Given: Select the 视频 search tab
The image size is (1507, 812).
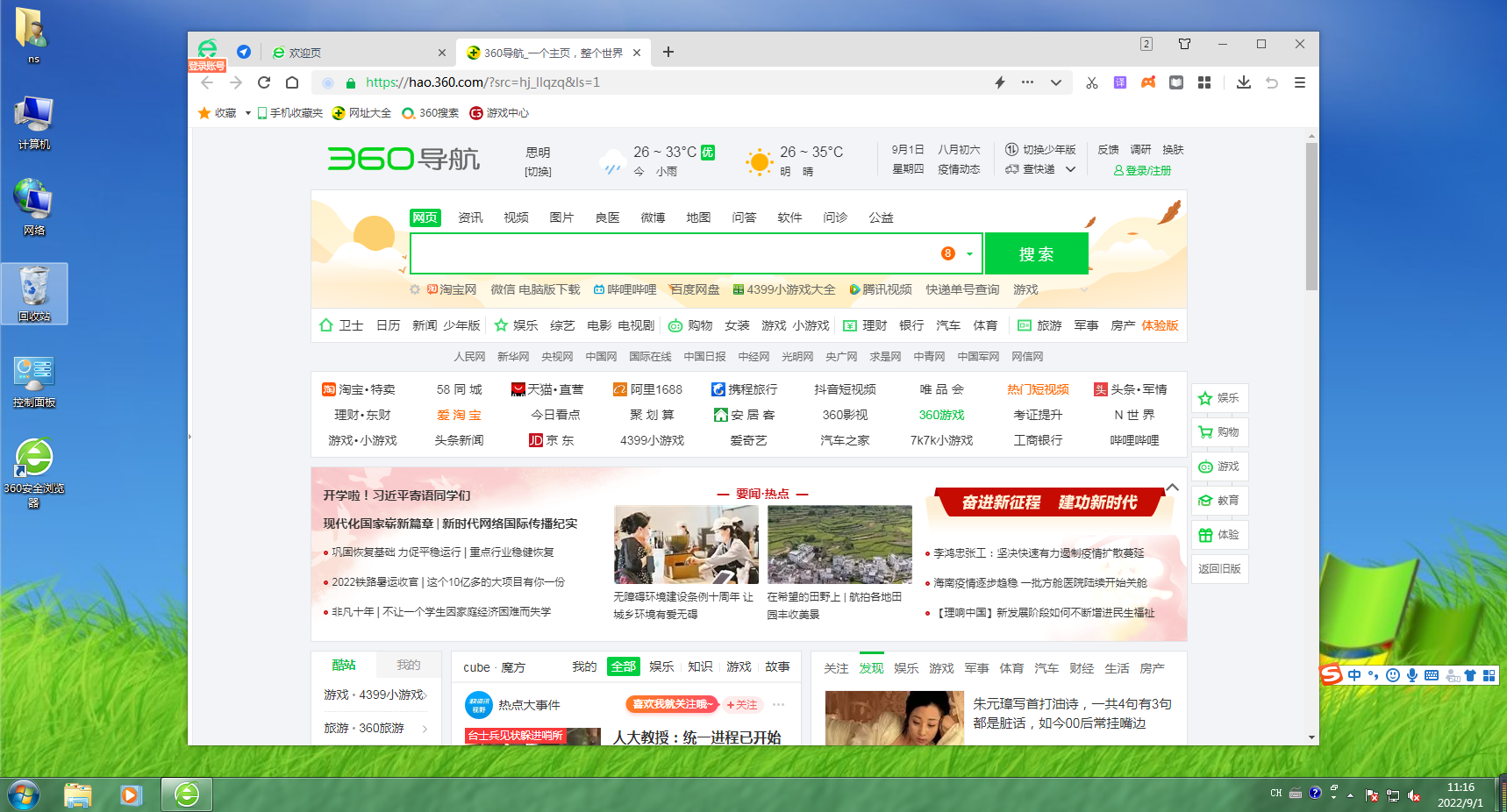Looking at the screenshot, I should click(516, 217).
